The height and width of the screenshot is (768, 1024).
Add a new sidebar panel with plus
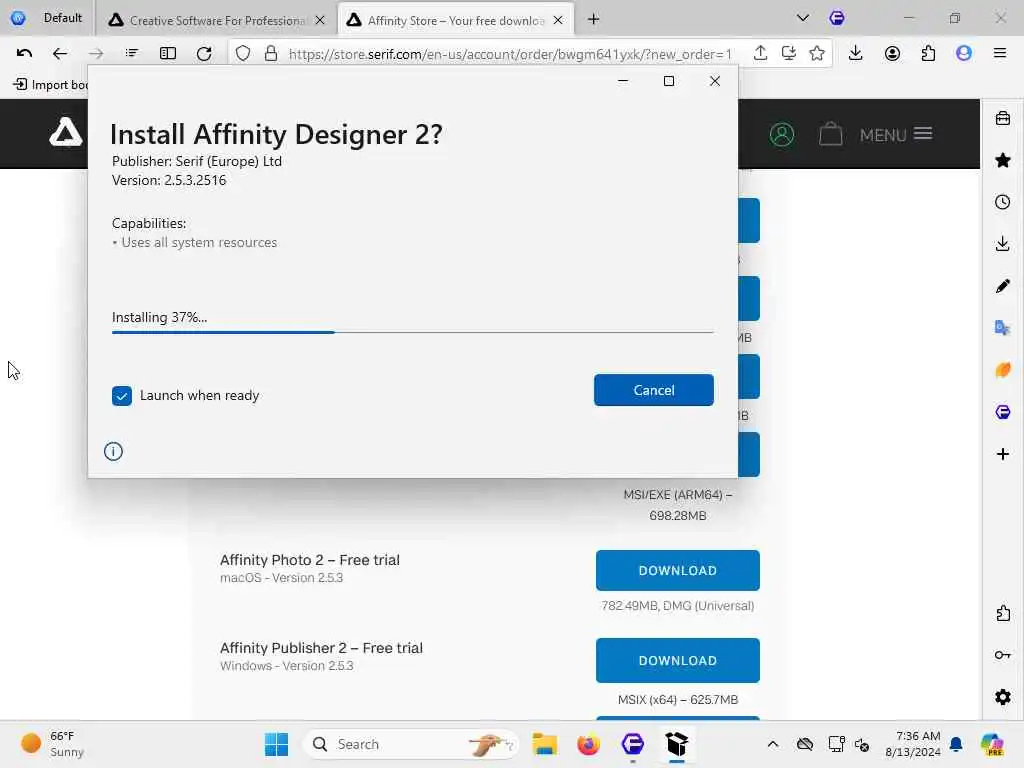click(1002, 454)
